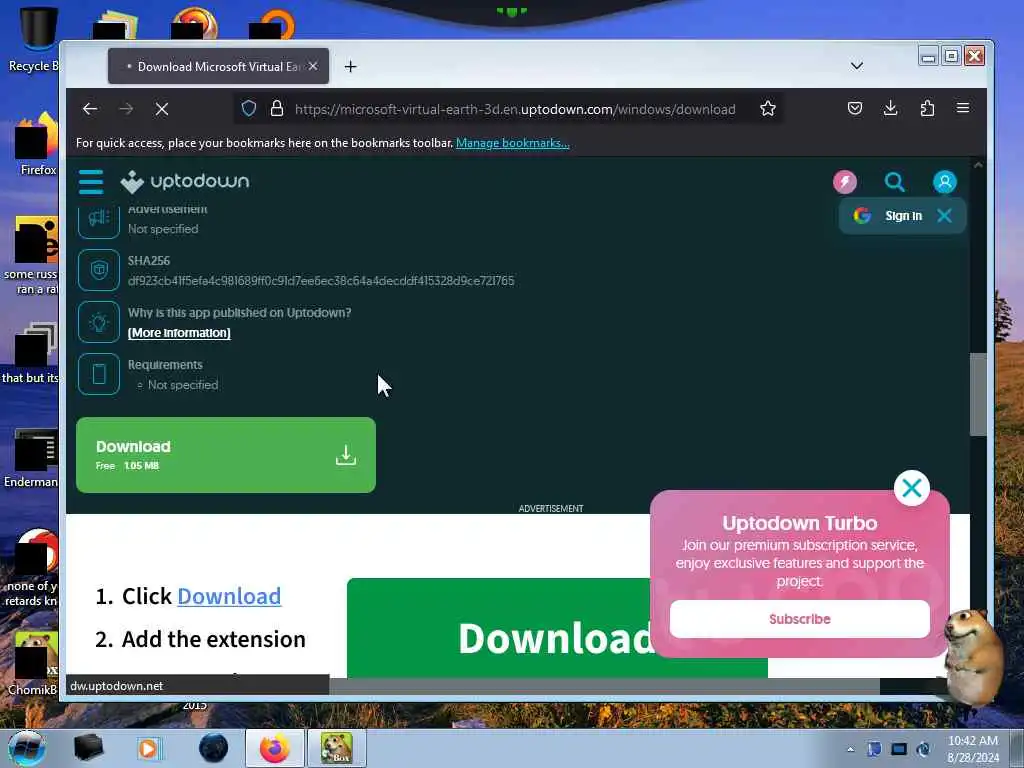
Task: Open the Uptodown search magnifier
Action: pyautogui.click(x=895, y=182)
